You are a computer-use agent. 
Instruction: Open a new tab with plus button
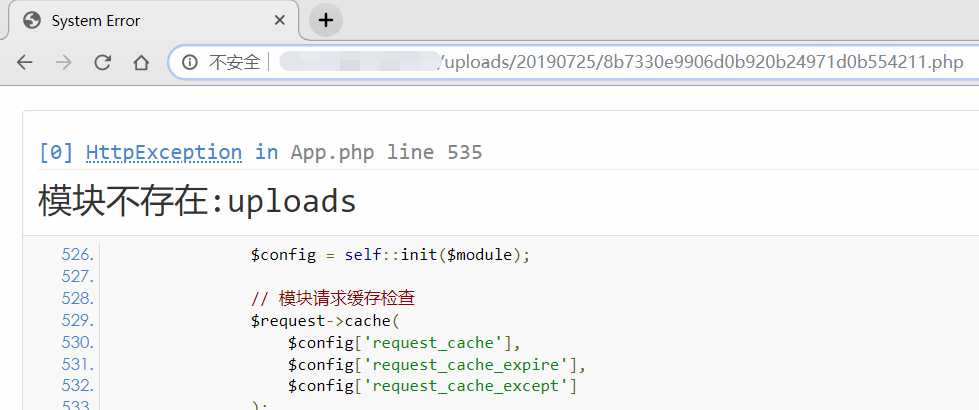point(326,20)
